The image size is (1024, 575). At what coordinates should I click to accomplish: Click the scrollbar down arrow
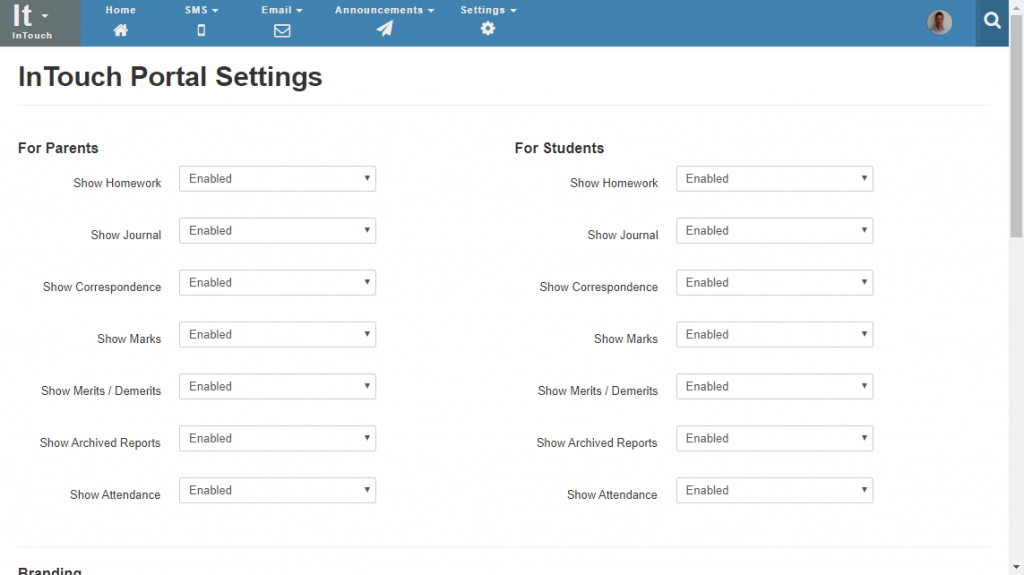pyautogui.click(x=1016, y=568)
